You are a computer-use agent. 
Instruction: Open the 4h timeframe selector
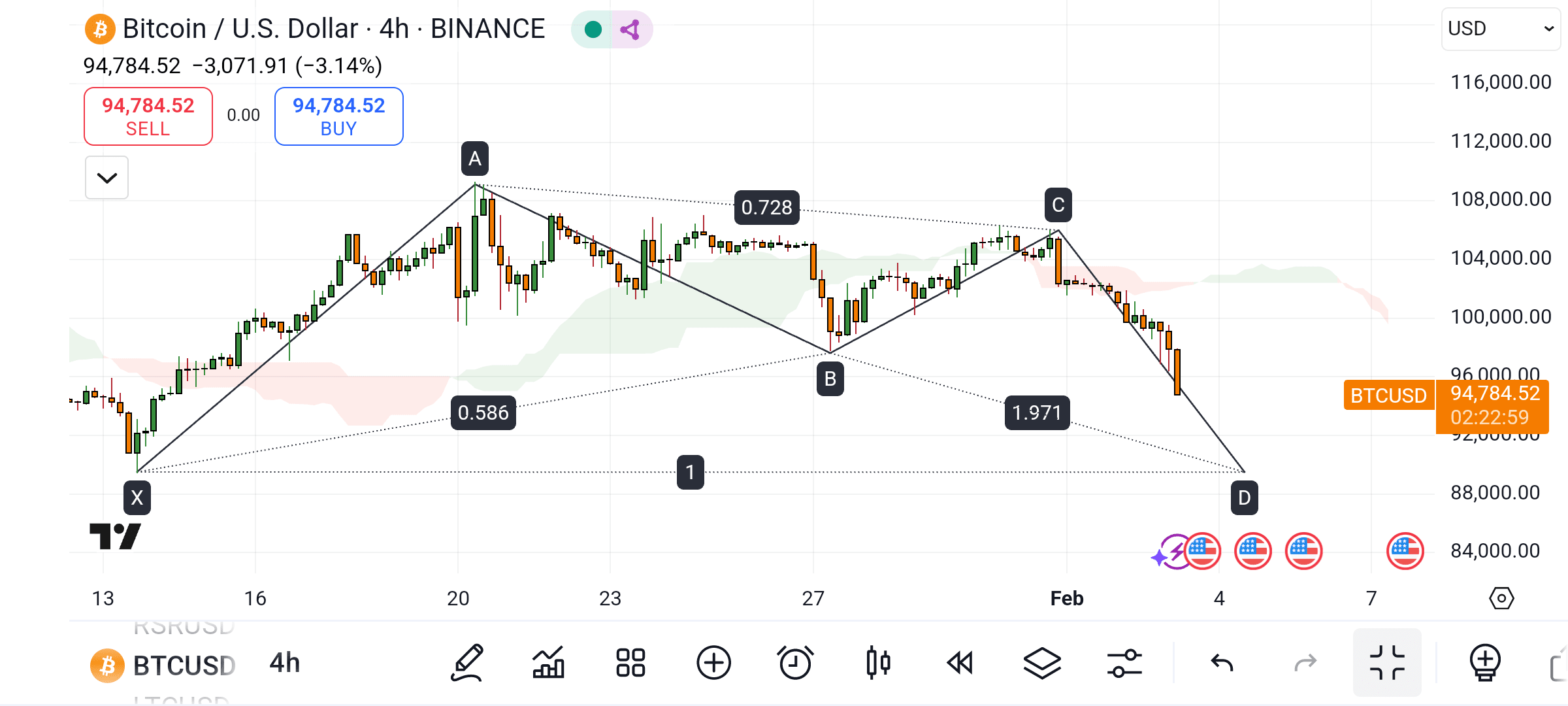(x=283, y=664)
